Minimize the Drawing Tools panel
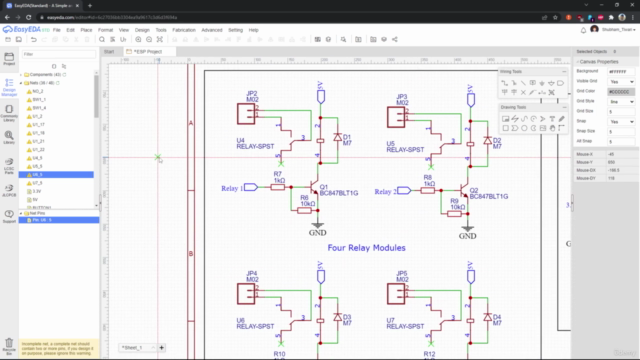Image resolution: width=640 pixels, height=360 pixels. point(564,107)
